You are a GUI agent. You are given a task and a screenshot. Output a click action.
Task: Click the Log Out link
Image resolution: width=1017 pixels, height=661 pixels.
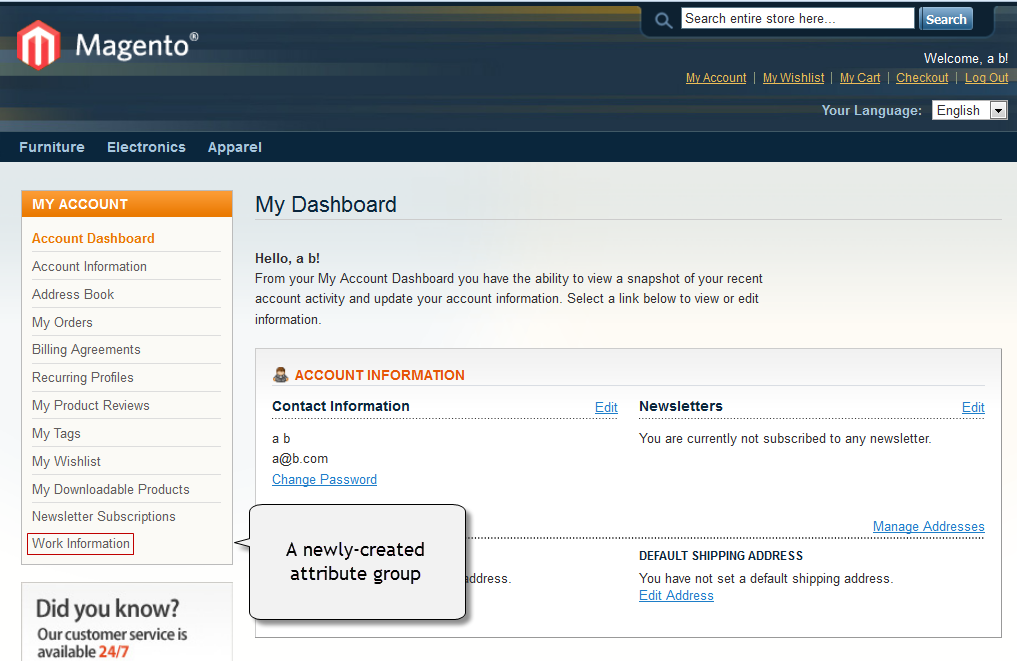pyautogui.click(x=986, y=78)
